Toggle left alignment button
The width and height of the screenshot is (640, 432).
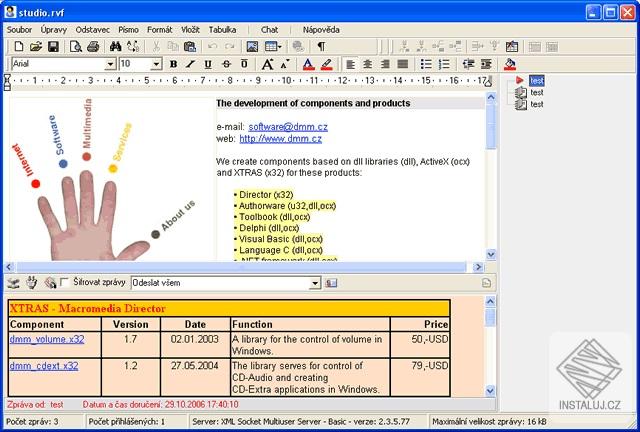click(x=350, y=64)
